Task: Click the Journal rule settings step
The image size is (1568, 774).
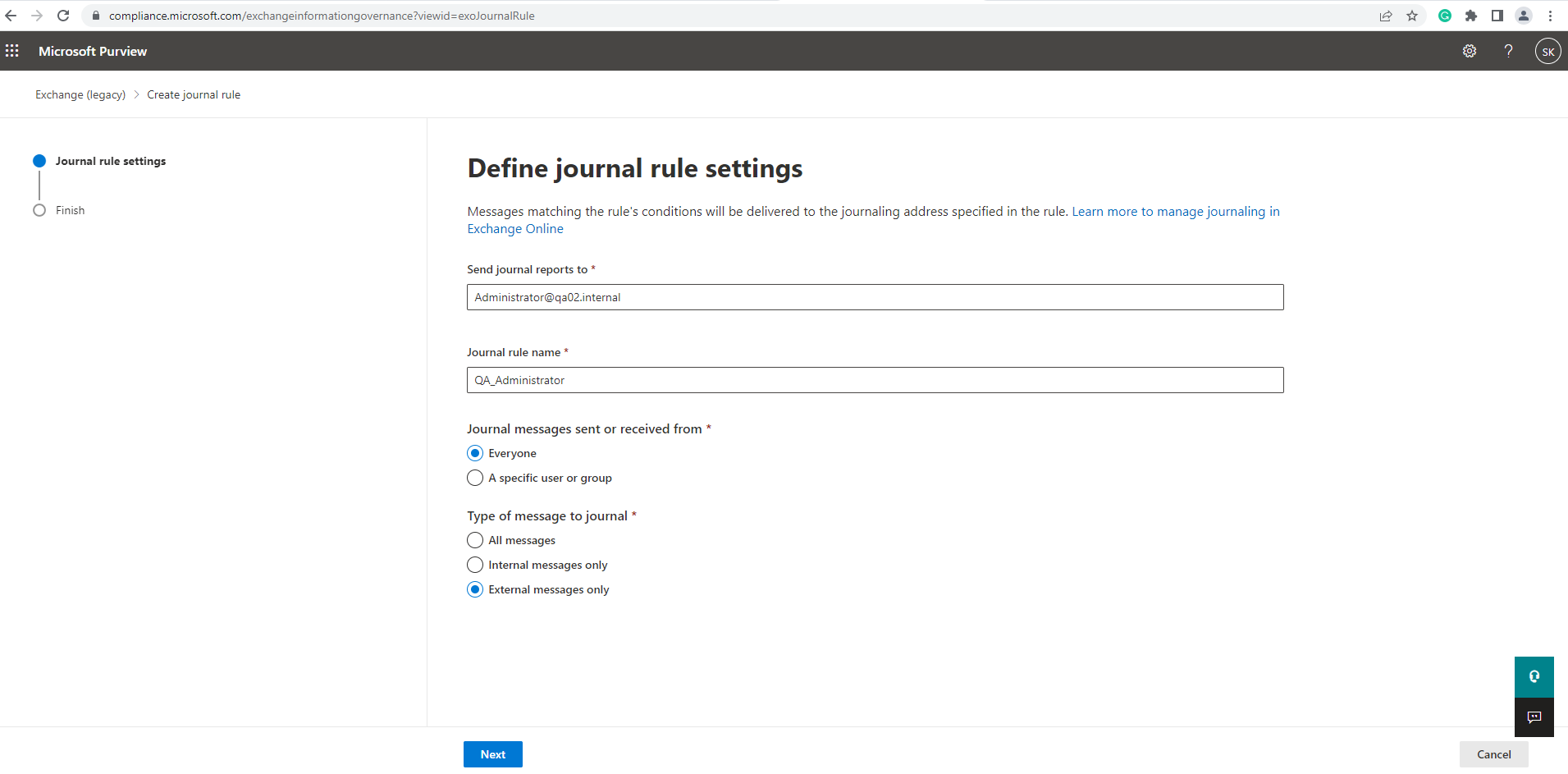Action: [110, 161]
